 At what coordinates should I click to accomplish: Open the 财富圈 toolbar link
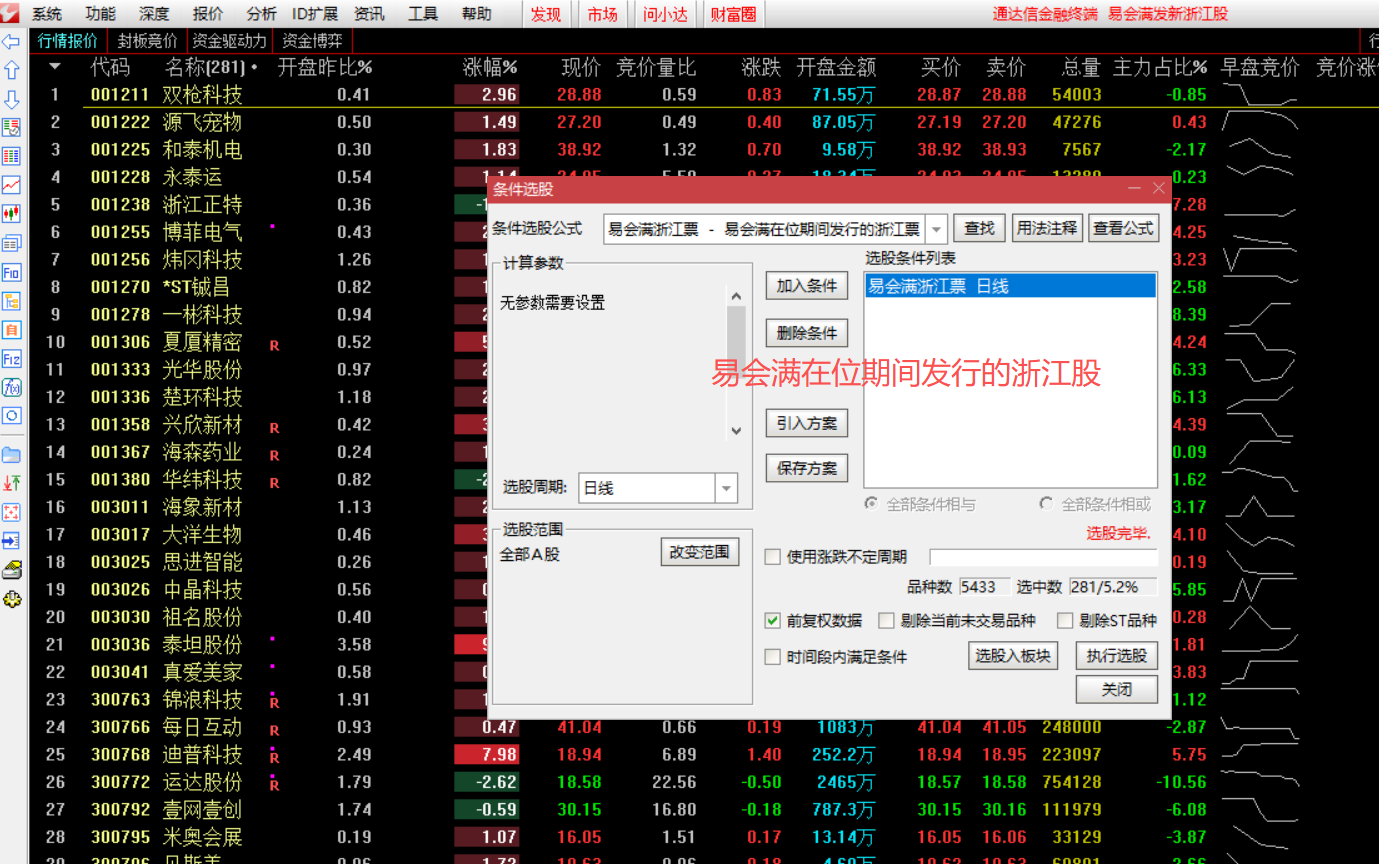point(733,14)
